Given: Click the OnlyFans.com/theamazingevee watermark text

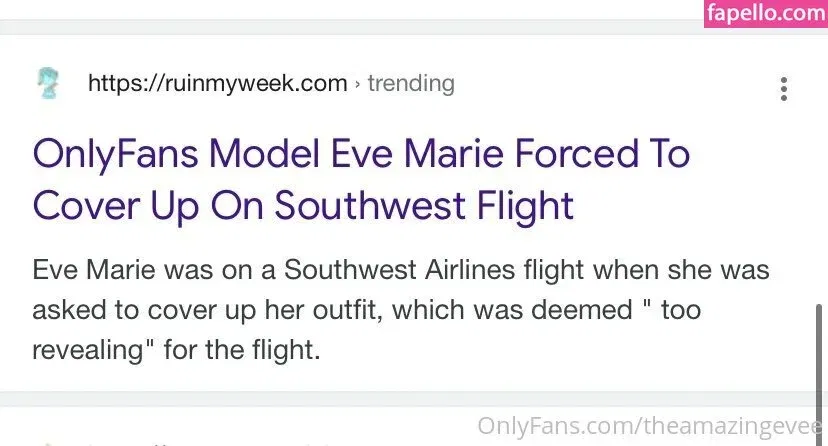Looking at the screenshot, I should 652,427.
